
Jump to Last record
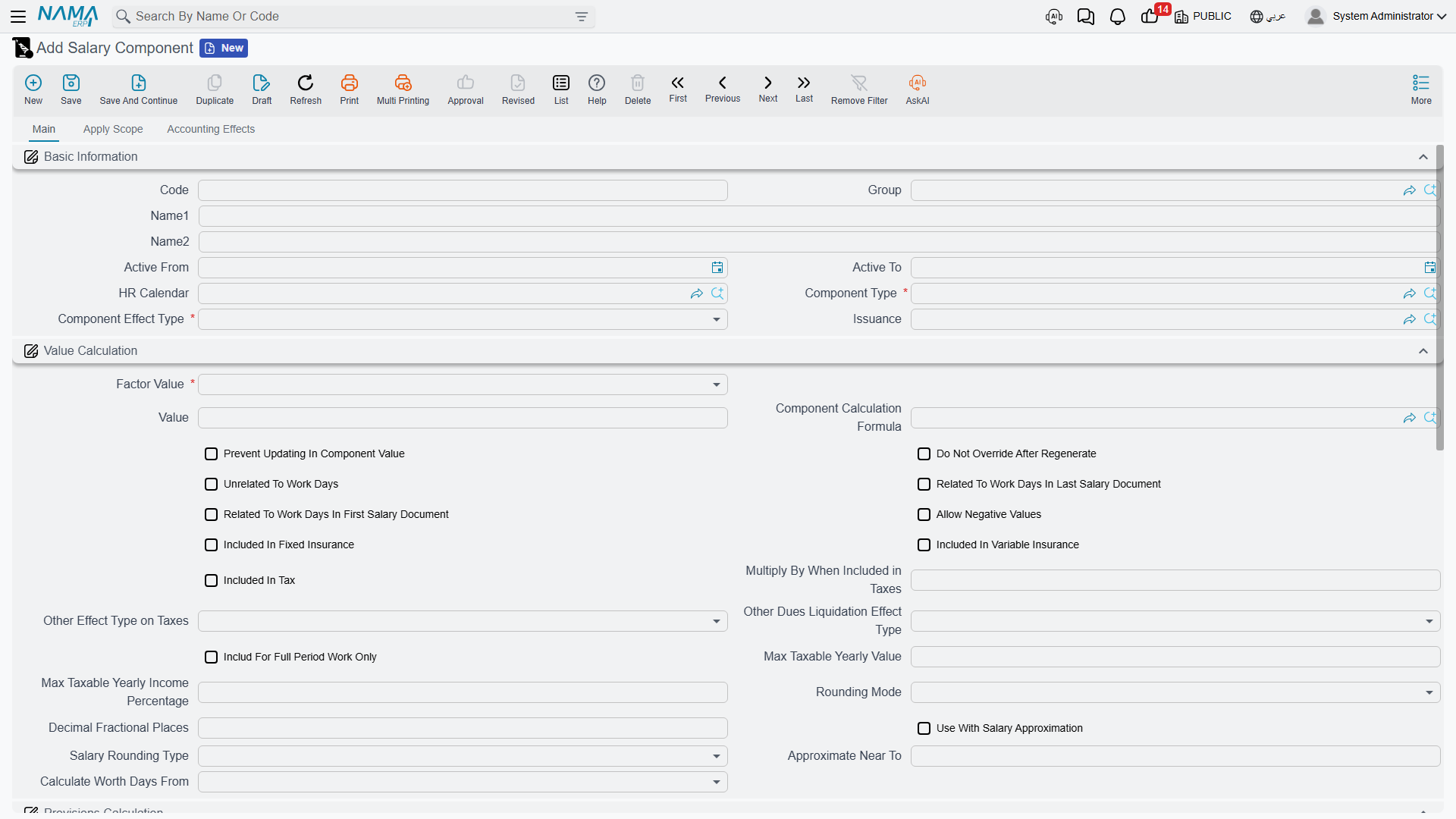point(804,88)
